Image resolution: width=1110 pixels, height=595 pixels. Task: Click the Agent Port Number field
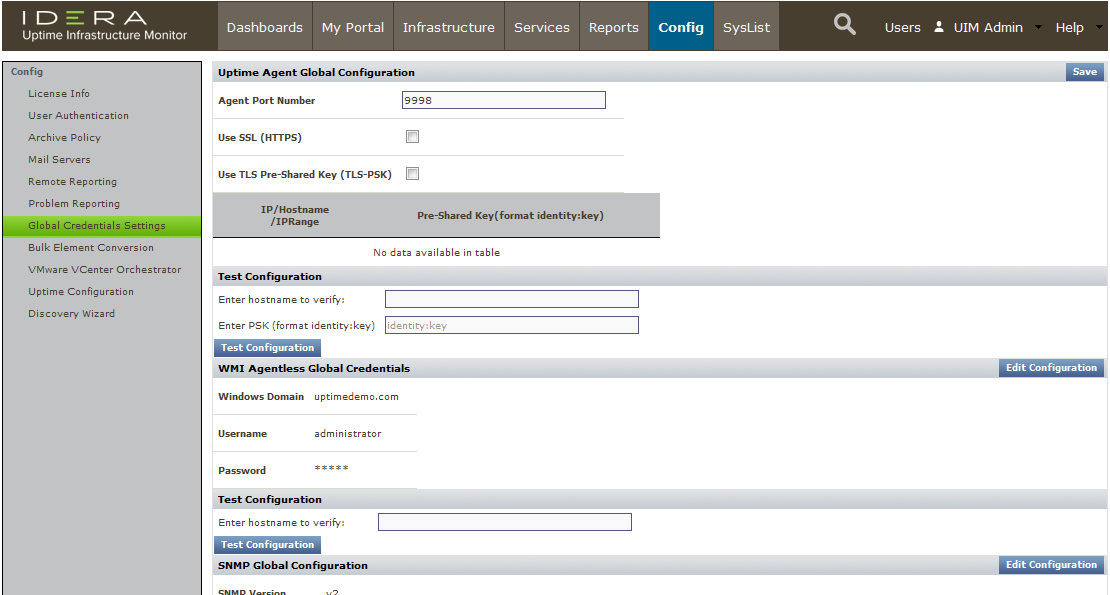click(x=504, y=100)
